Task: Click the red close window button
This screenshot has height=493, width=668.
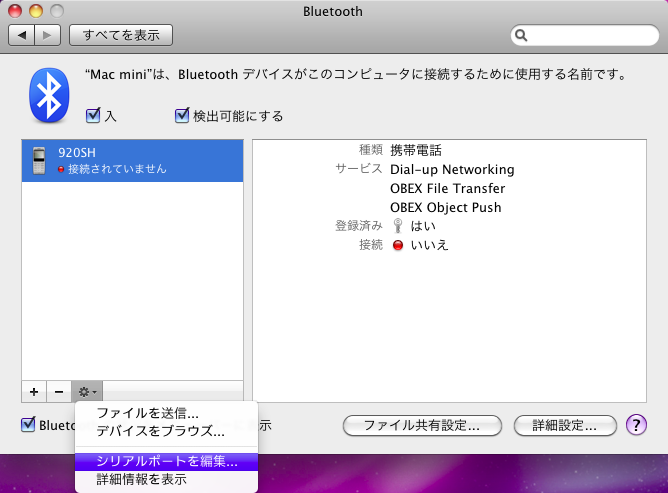Action: [15, 11]
